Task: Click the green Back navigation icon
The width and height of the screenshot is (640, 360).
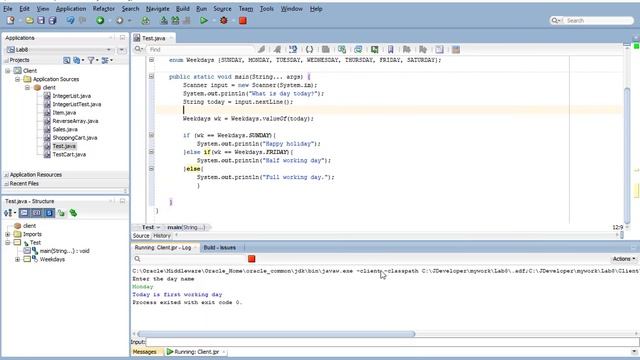Action: click(x=100, y=20)
